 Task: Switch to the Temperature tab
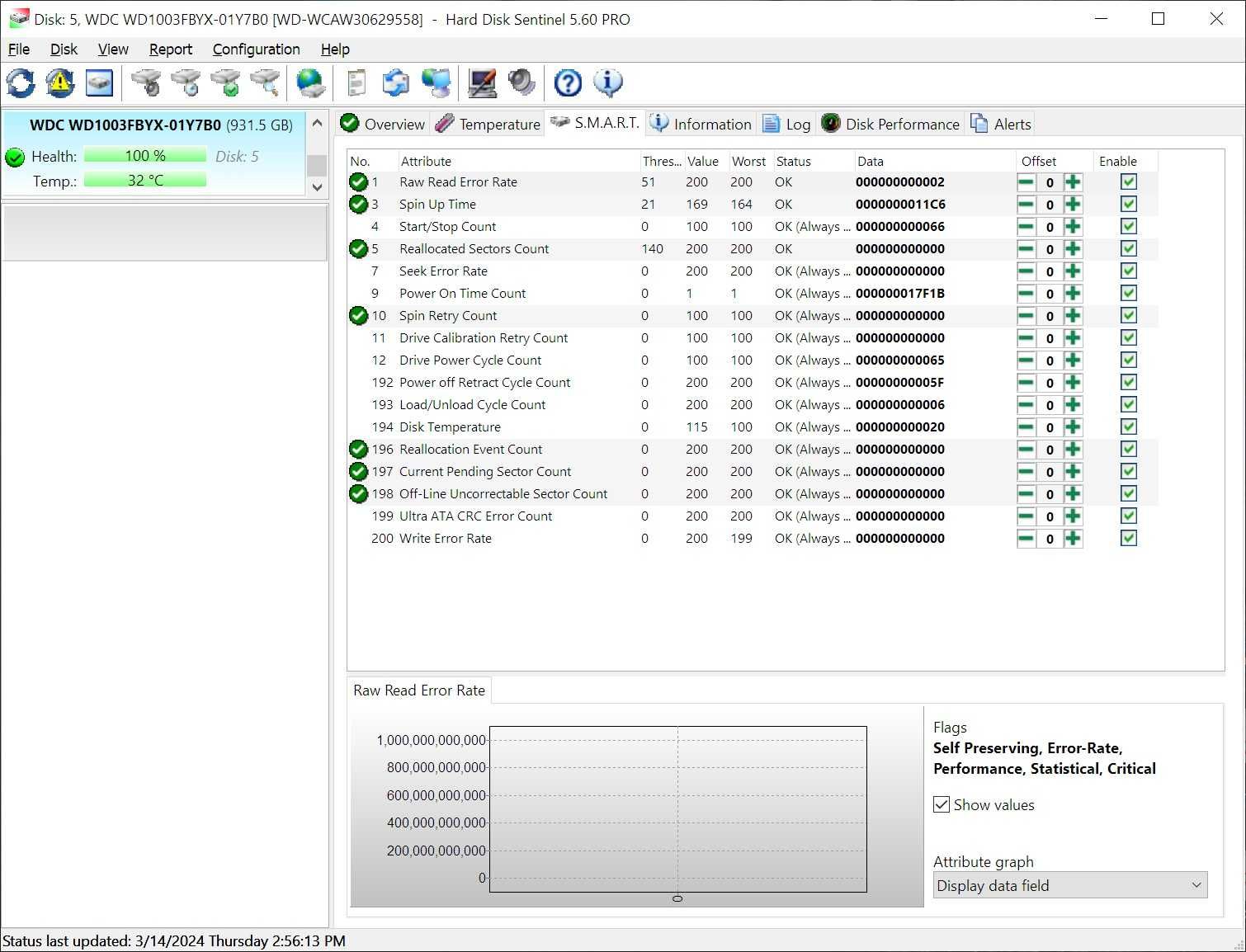(488, 124)
